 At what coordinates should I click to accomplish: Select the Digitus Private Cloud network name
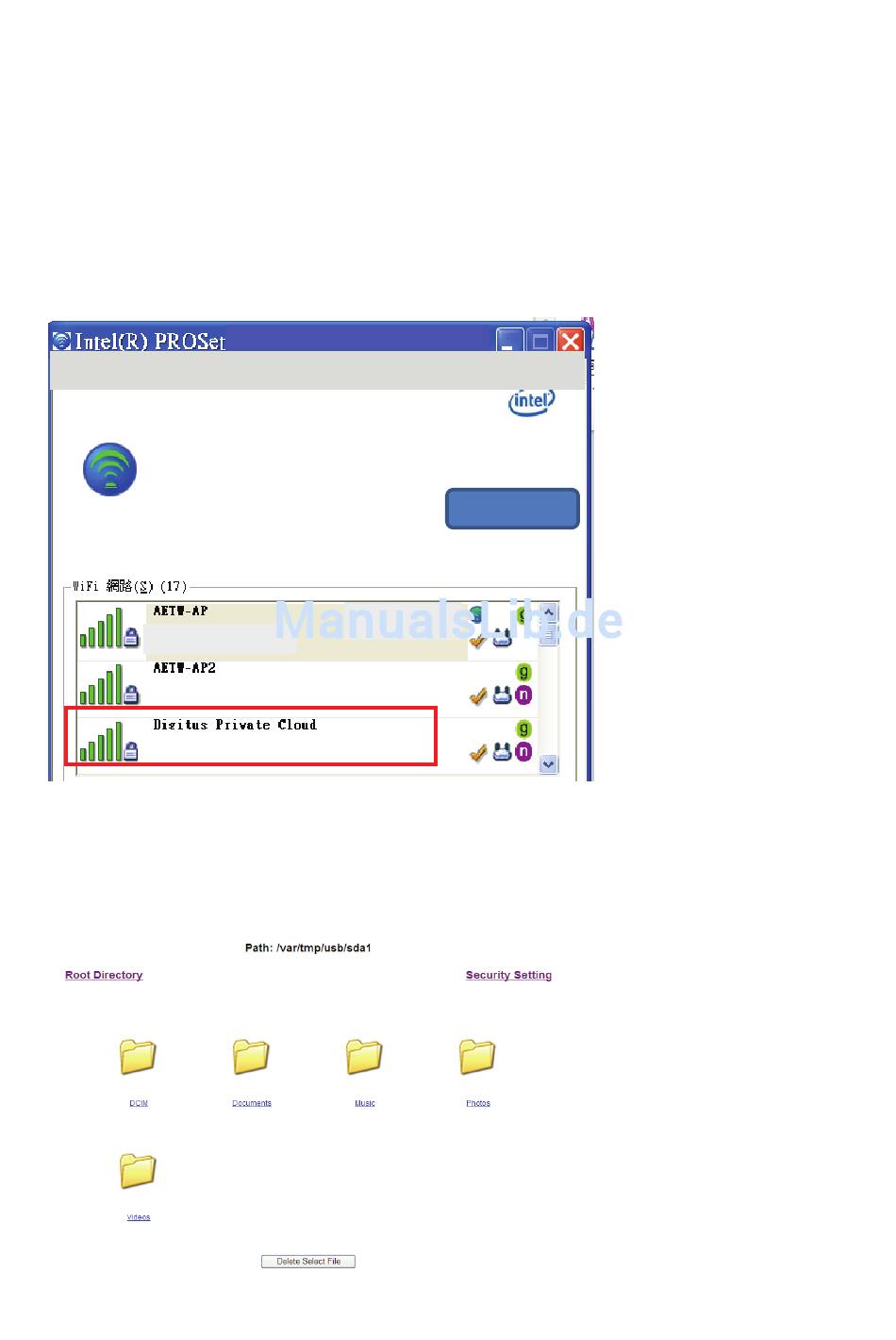coord(235,725)
